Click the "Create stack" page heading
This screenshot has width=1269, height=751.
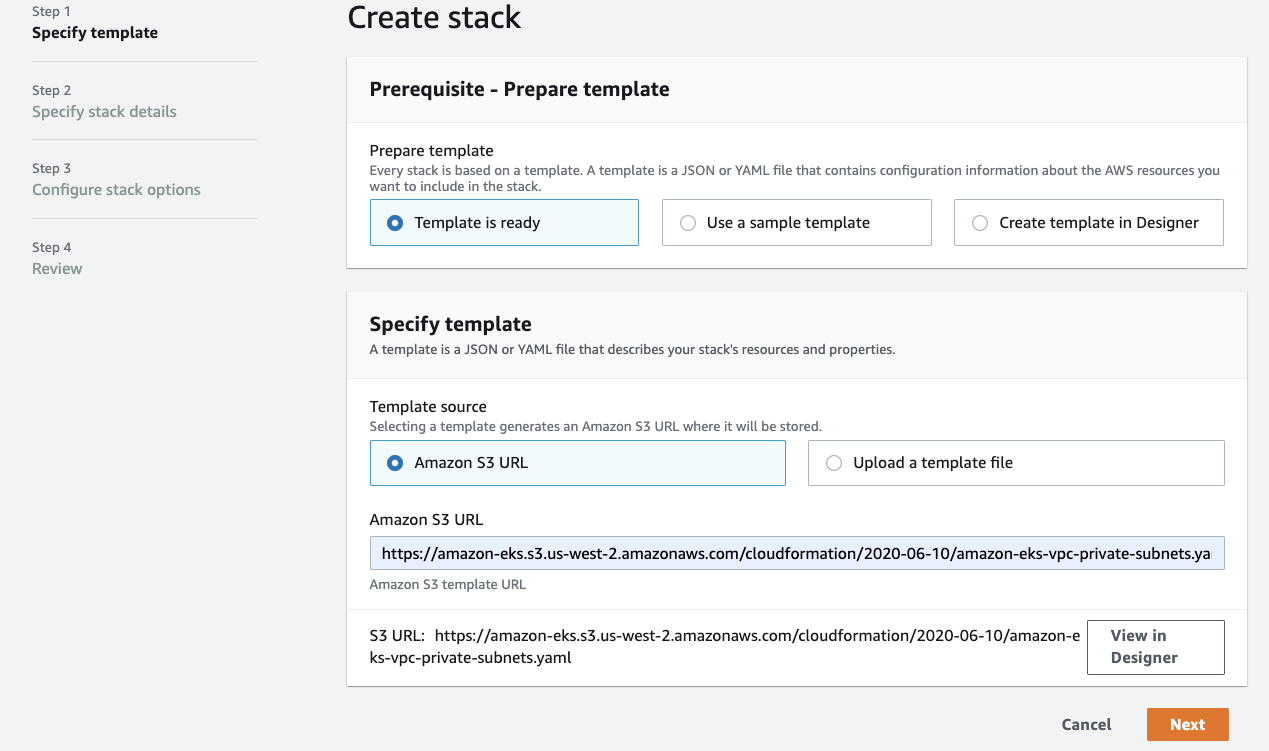434,17
